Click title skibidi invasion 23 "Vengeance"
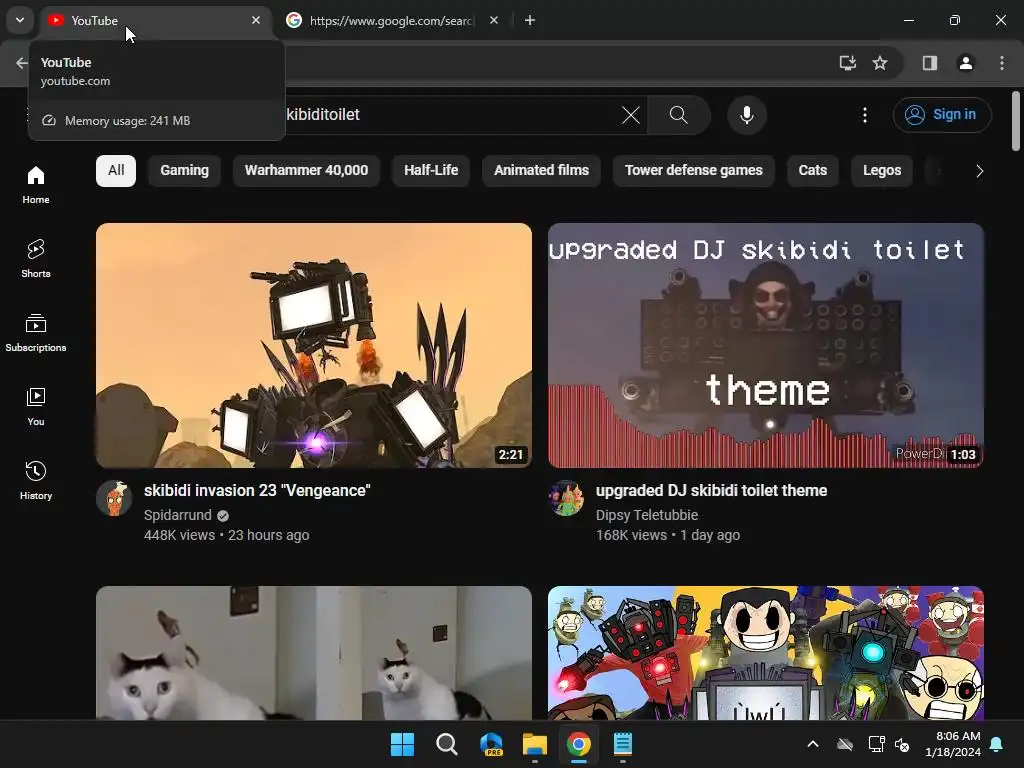The image size is (1024, 768). pyautogui.click(x=257, y=490)
